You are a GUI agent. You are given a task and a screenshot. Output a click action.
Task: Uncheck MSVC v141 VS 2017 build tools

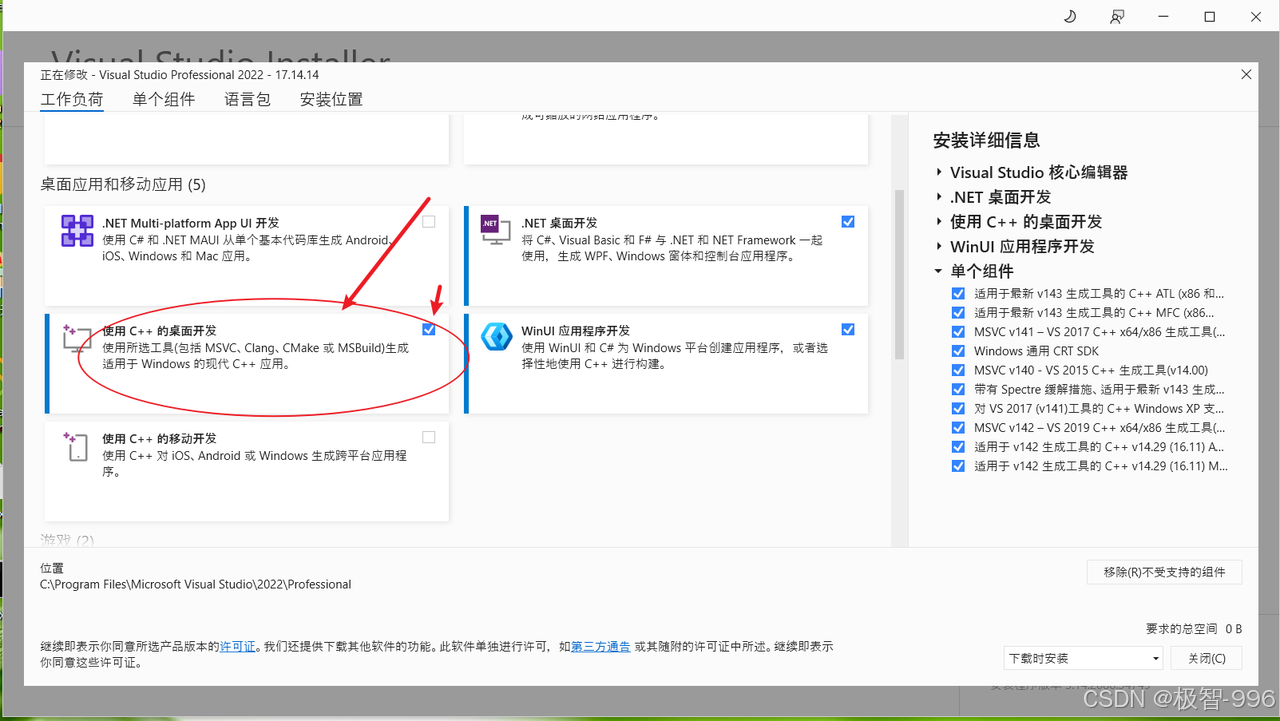[958, 332]
